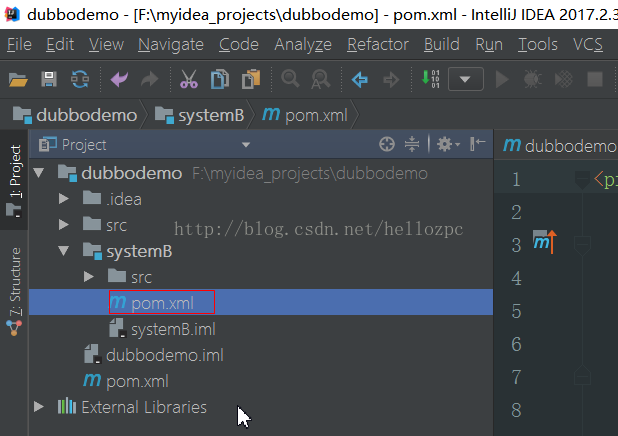Click the Cut scissors icon
618x436 pixels.
point(189,80)
